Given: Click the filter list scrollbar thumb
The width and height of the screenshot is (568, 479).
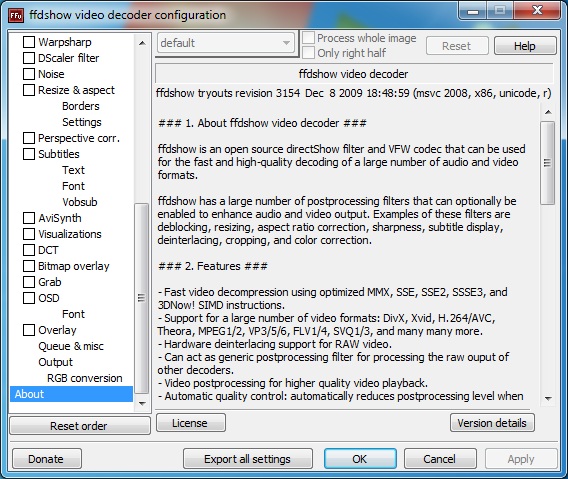Looking at the screenshot, I should click(141, 298).
